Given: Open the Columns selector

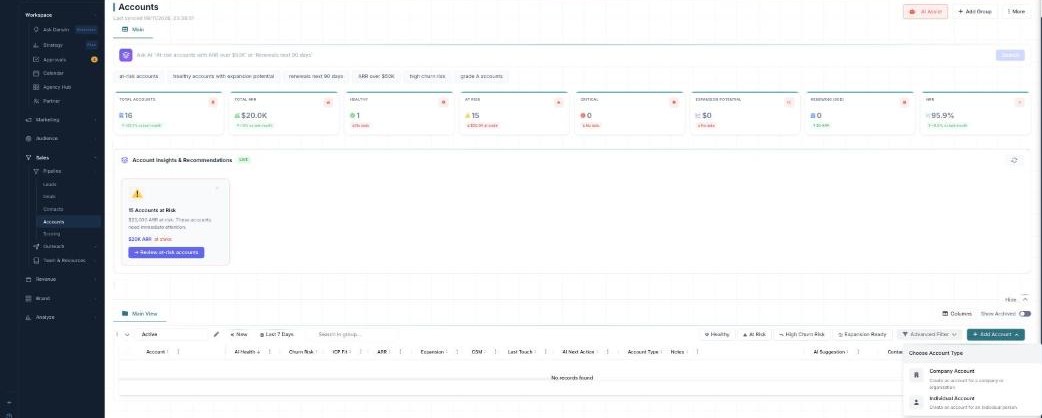Looking at the screenshot, I should [957, 314].
